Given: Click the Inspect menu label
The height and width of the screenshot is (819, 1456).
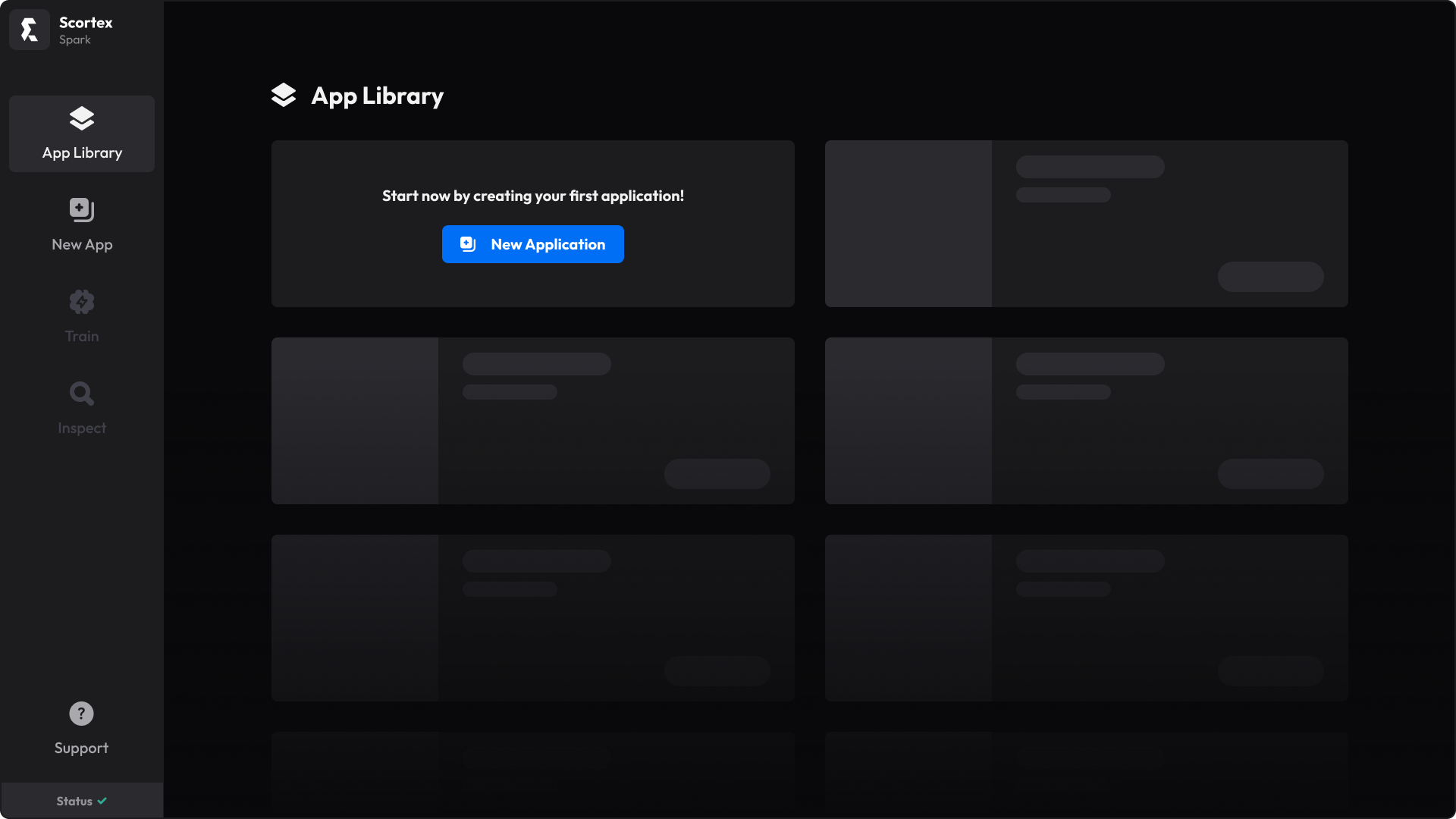Looking at the screenshot, I should tap(82, 428).
